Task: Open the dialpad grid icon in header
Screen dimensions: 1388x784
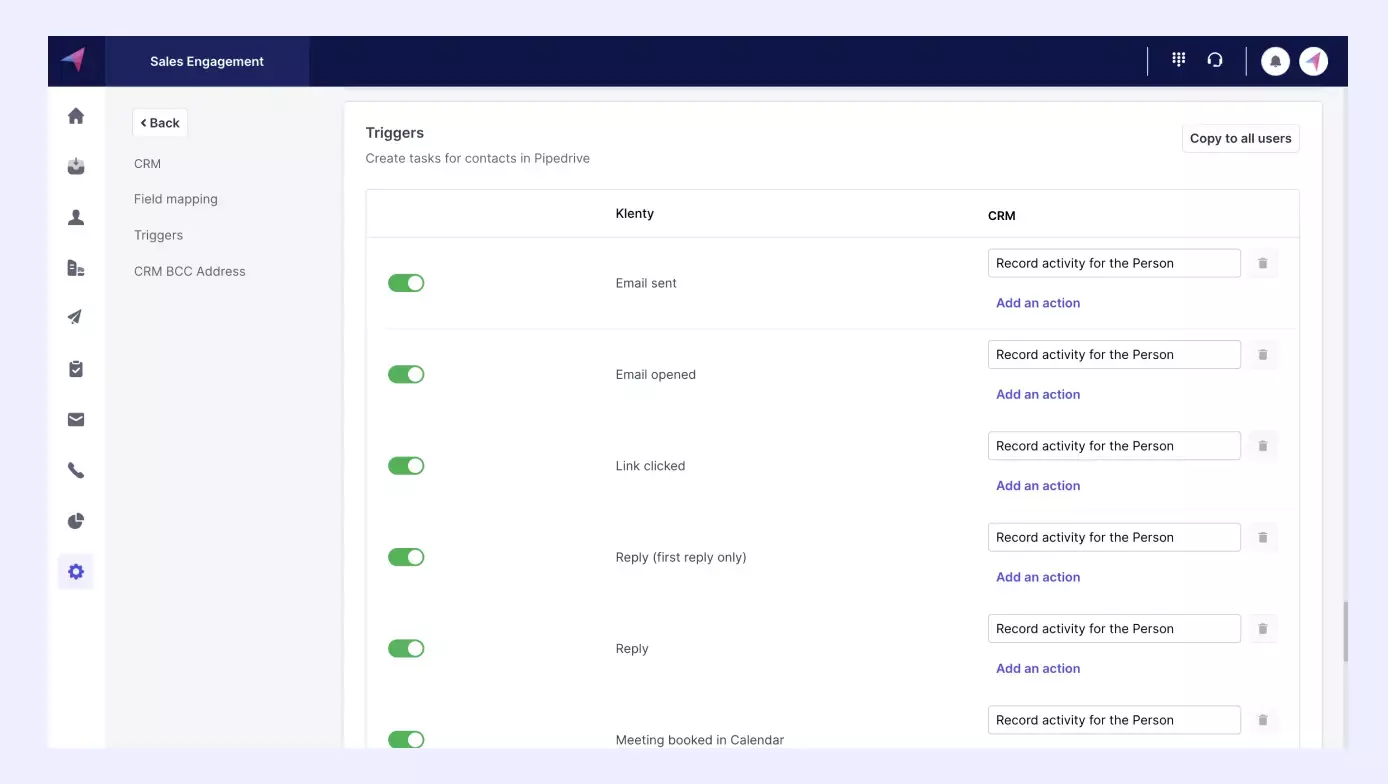Action: point(1179,60)
